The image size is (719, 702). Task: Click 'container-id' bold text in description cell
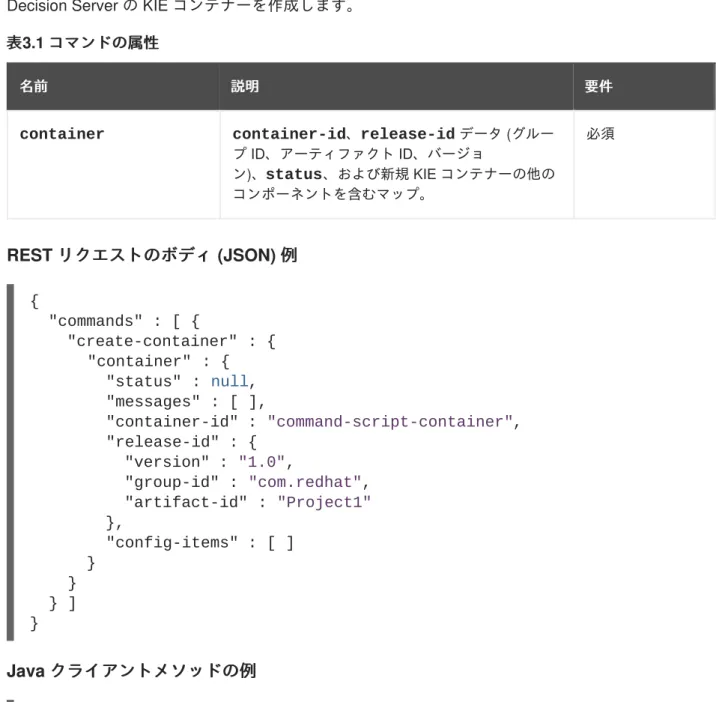[289, 134]
